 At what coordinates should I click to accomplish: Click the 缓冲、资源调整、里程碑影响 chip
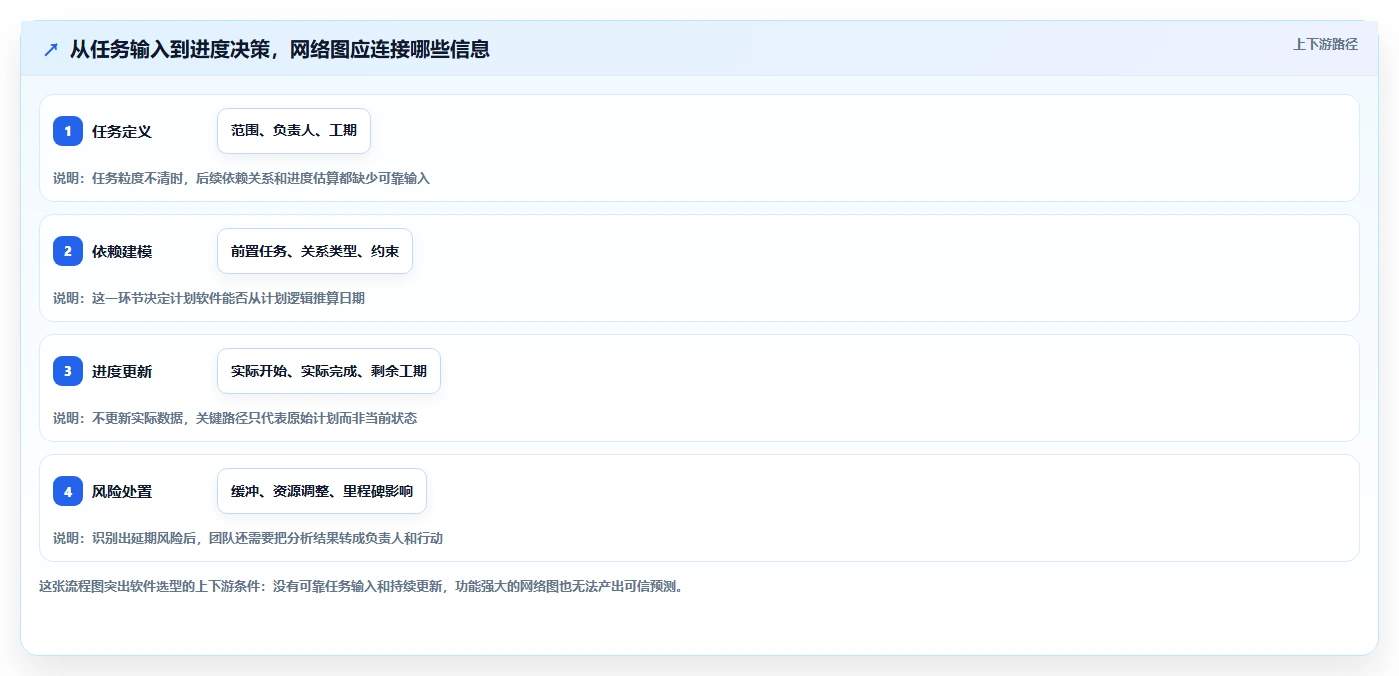(322, 491)
